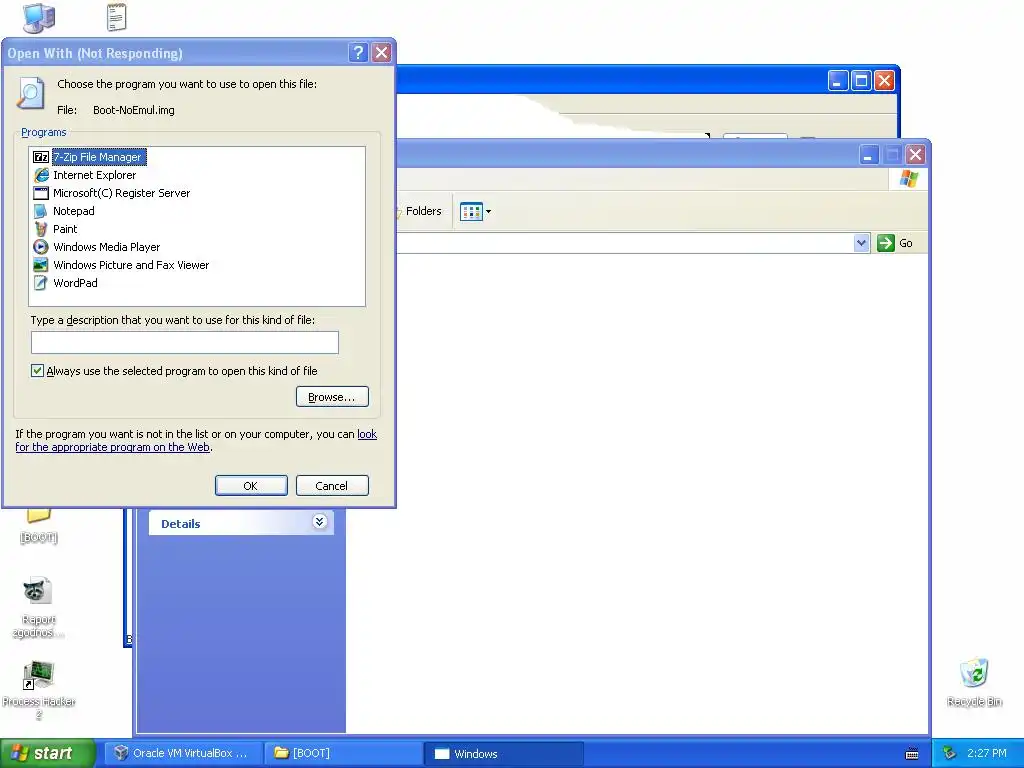Close the Open With dialog
The image size is (1024, 768).
click(381, 53)
